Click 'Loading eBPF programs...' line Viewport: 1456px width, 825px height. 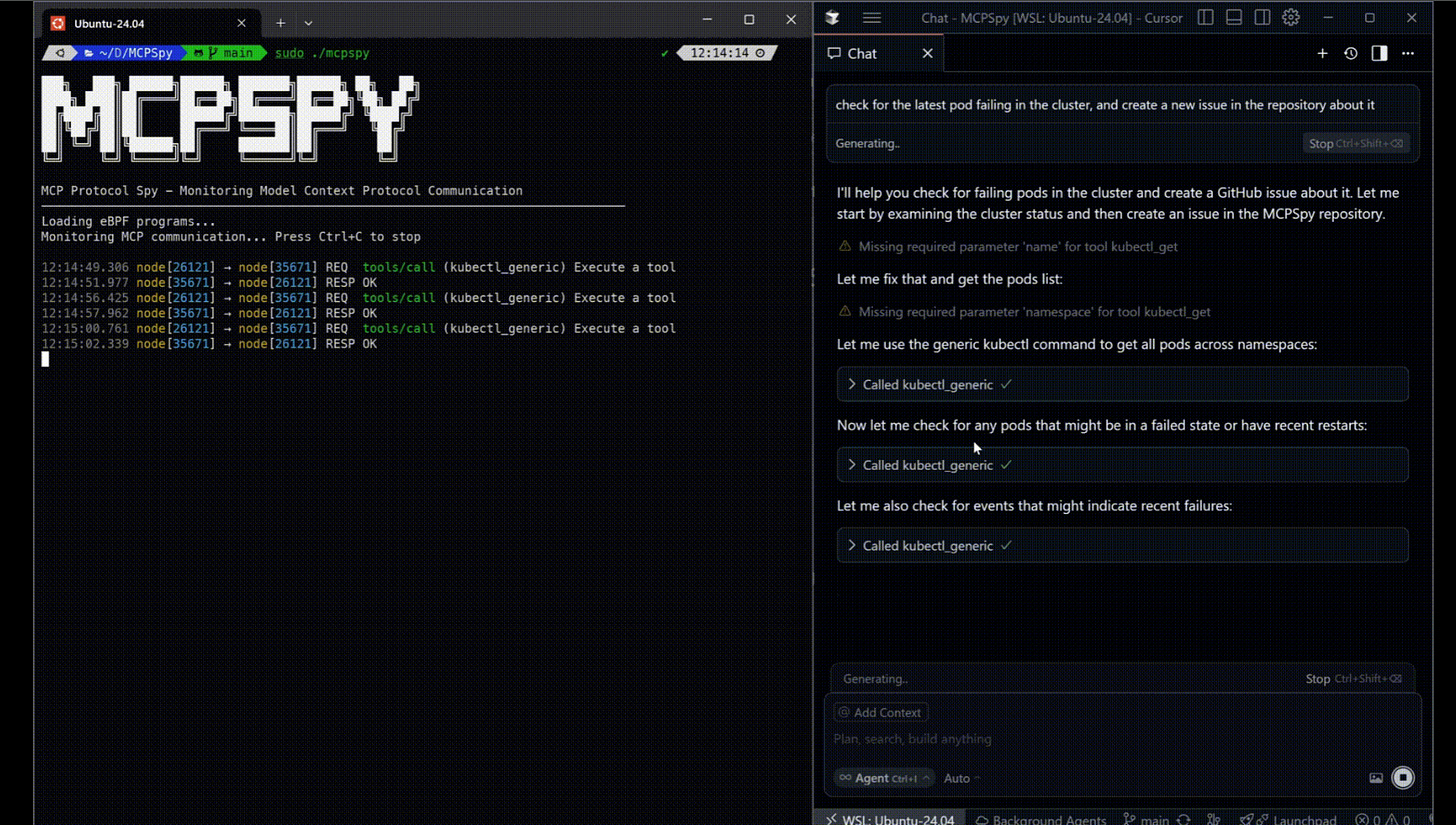coord(128,222)
